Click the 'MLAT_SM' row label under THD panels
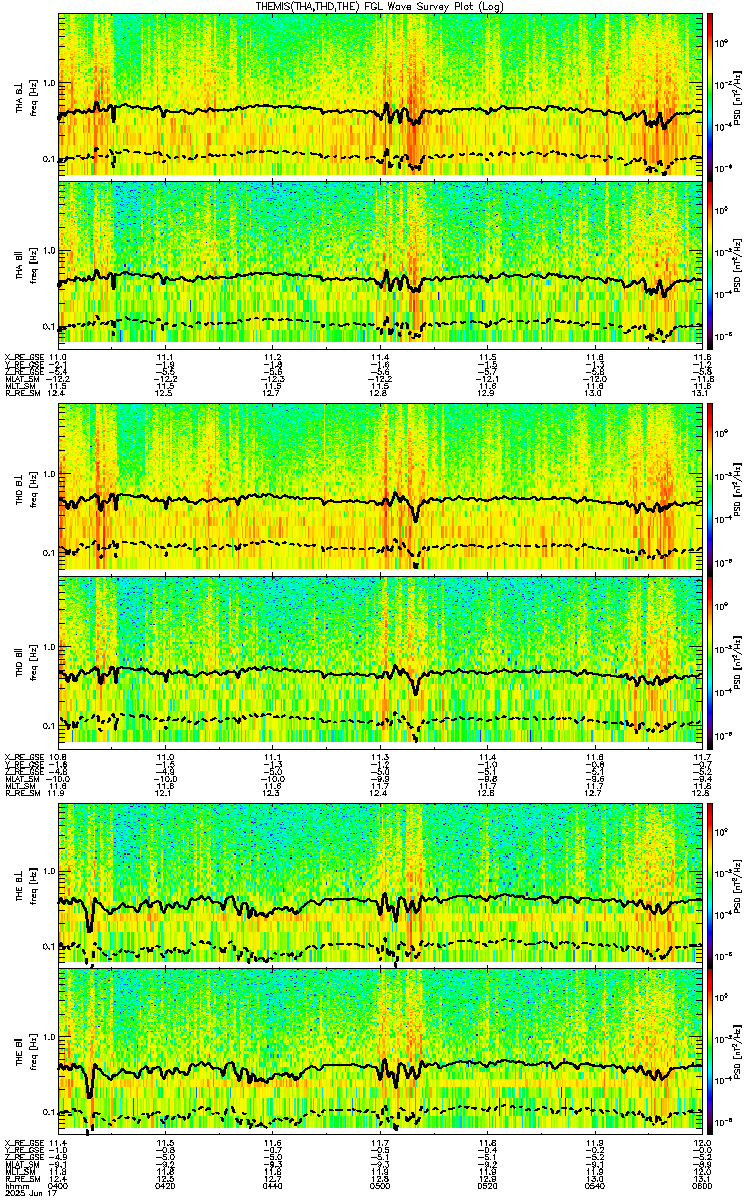 pos(21,777)
